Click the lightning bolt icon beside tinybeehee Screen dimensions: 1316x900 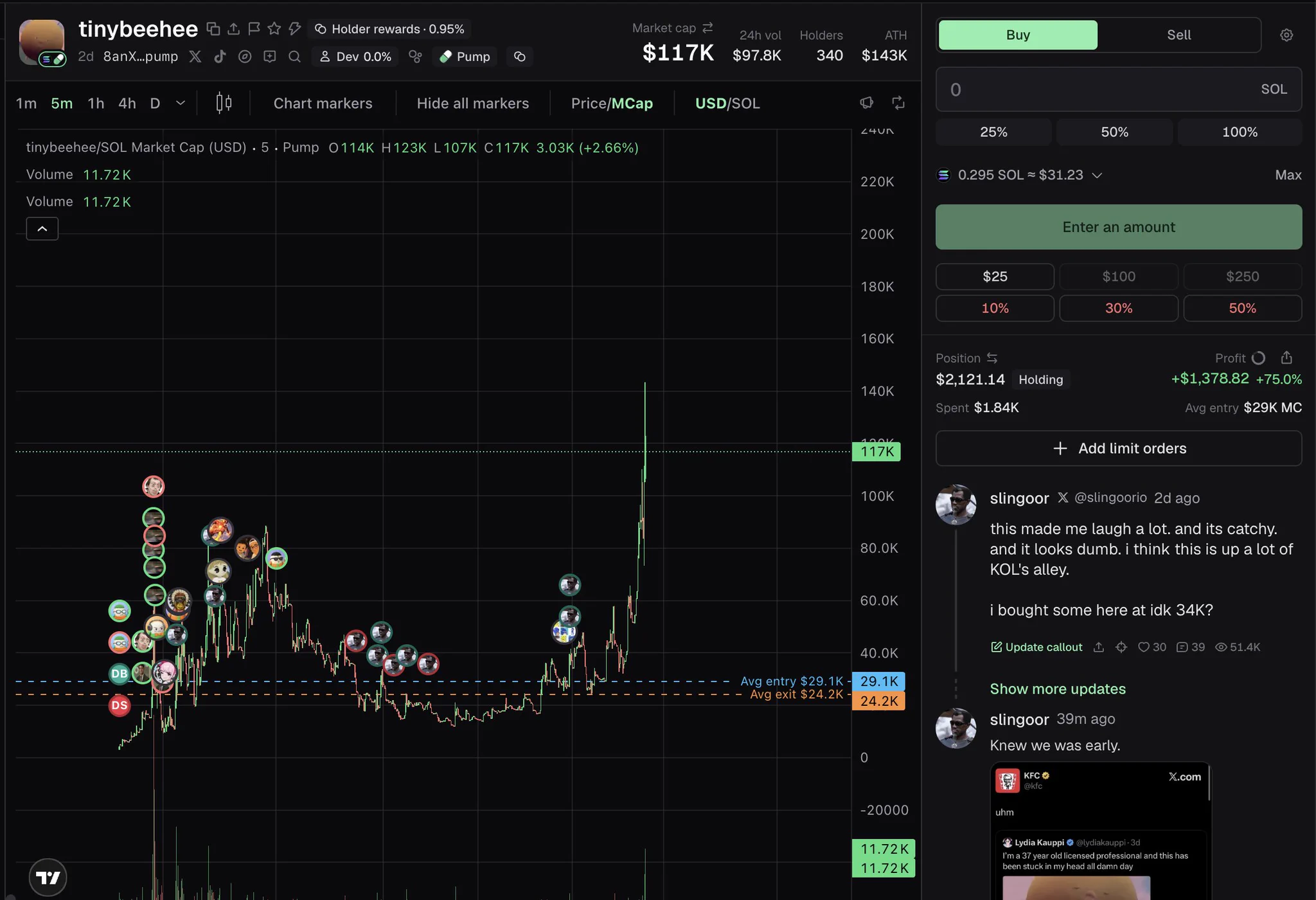(x=295, y=29)
